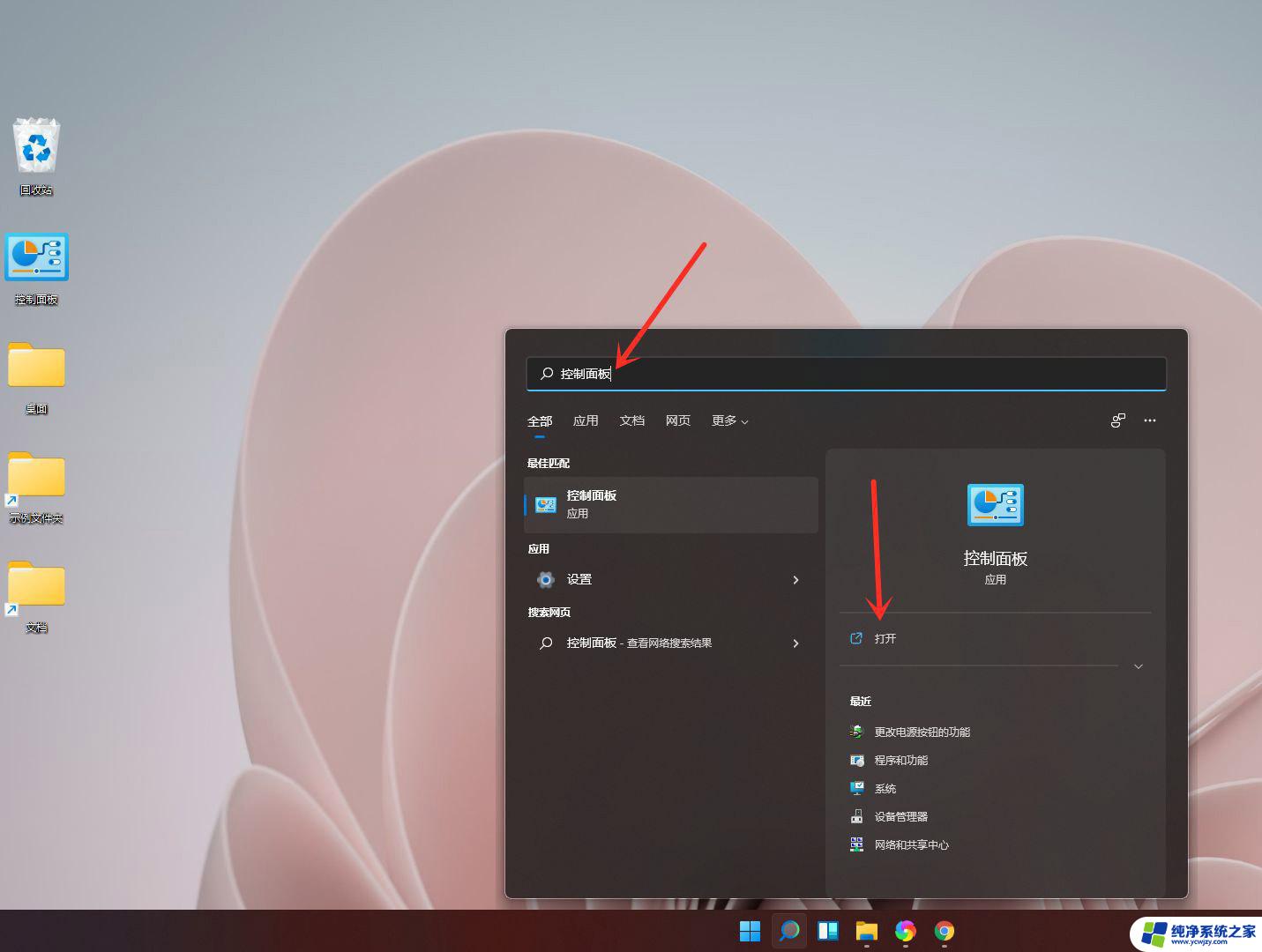Click the 设备管理器 icon

point(856,816)
